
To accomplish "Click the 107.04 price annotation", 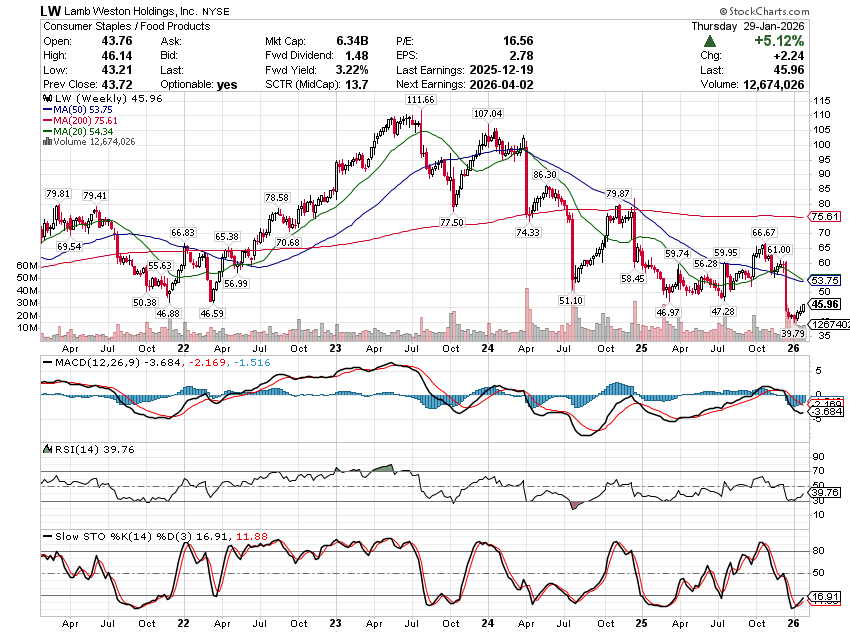I will (487, 114).
